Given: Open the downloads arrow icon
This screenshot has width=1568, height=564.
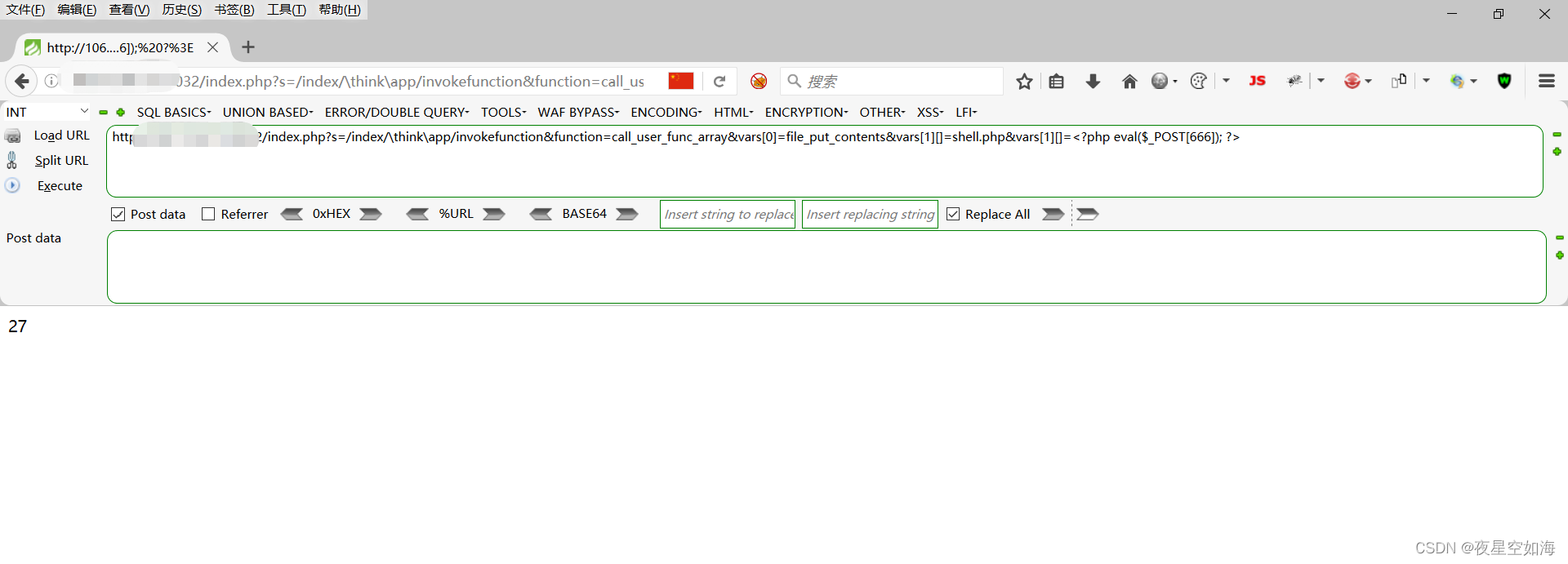Looking at the screenshot, I should click(x=1093, y=81).
